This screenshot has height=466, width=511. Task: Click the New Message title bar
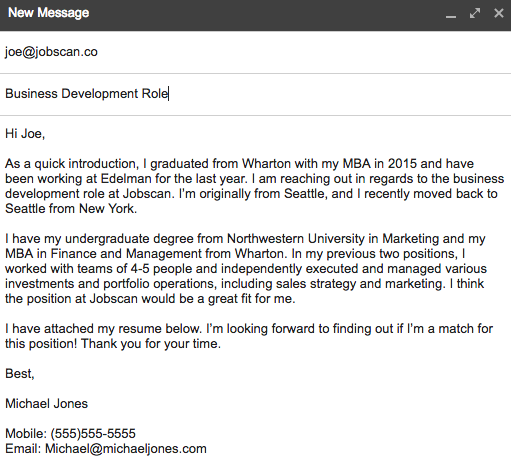[x=255, y=15]
